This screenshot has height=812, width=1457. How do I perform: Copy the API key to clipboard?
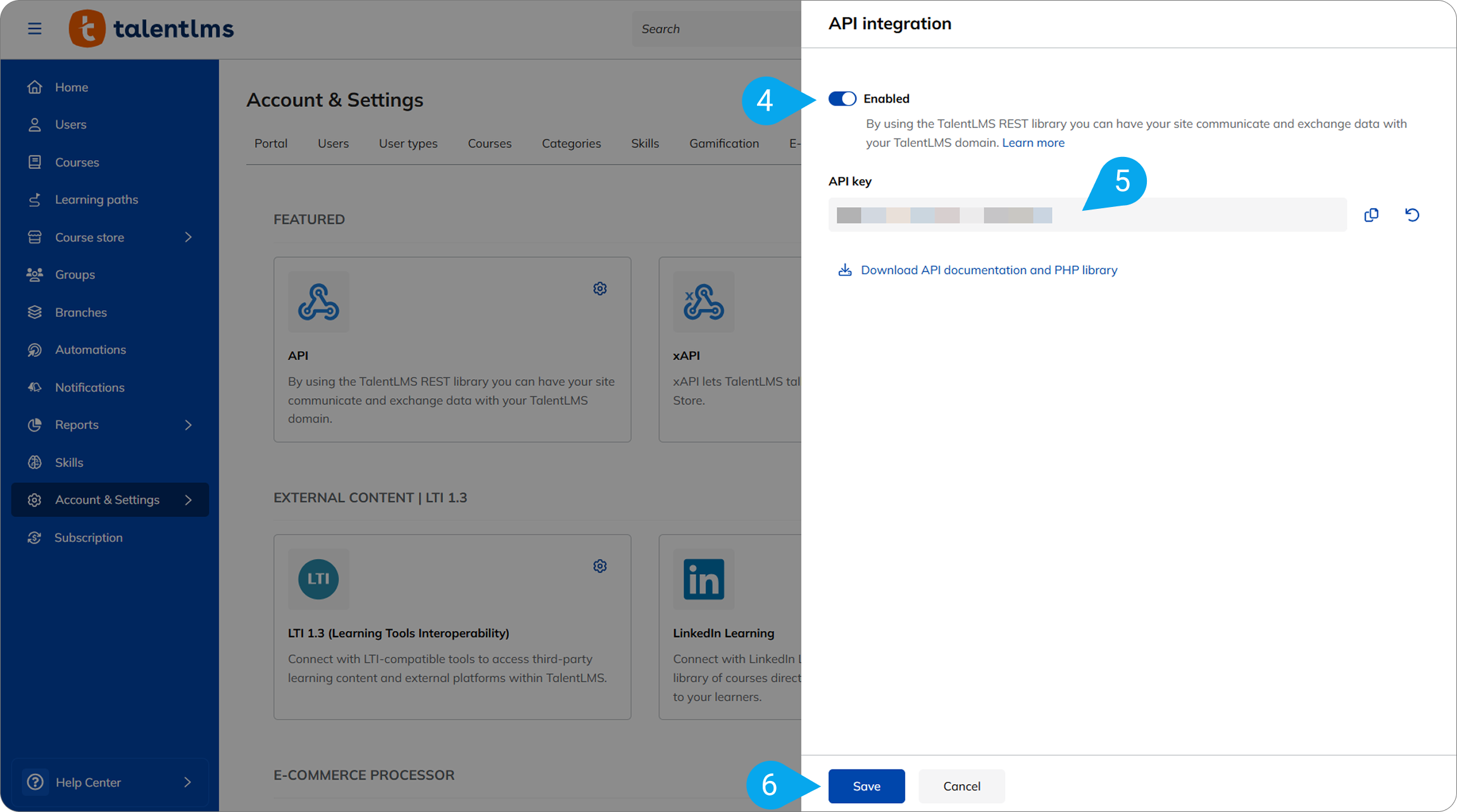pos(1371,215)
